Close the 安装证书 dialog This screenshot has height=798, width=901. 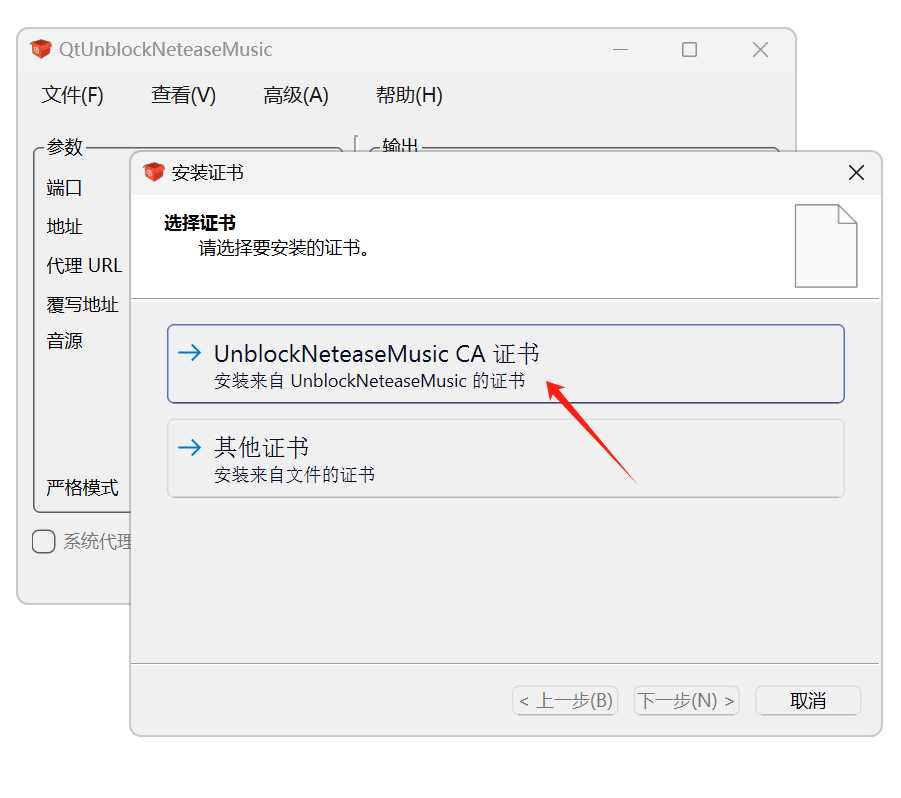(x=856, y=172)
